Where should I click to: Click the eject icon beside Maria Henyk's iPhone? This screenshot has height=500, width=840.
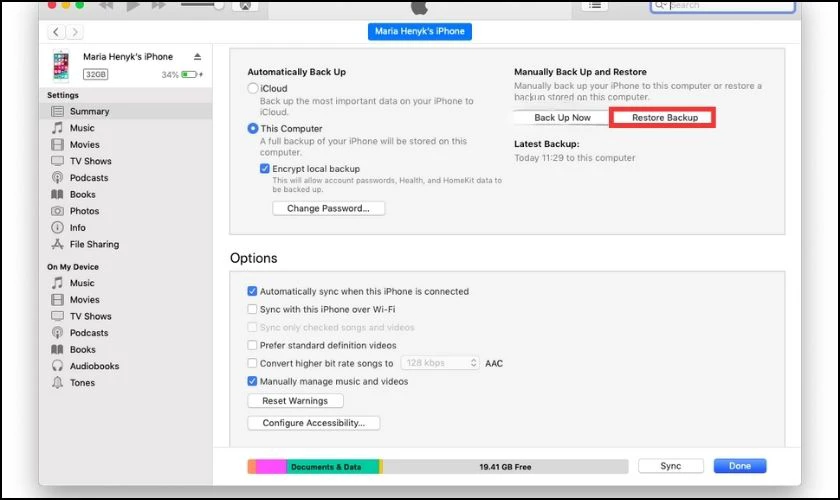pyautogui.click(x=197, y=57)
